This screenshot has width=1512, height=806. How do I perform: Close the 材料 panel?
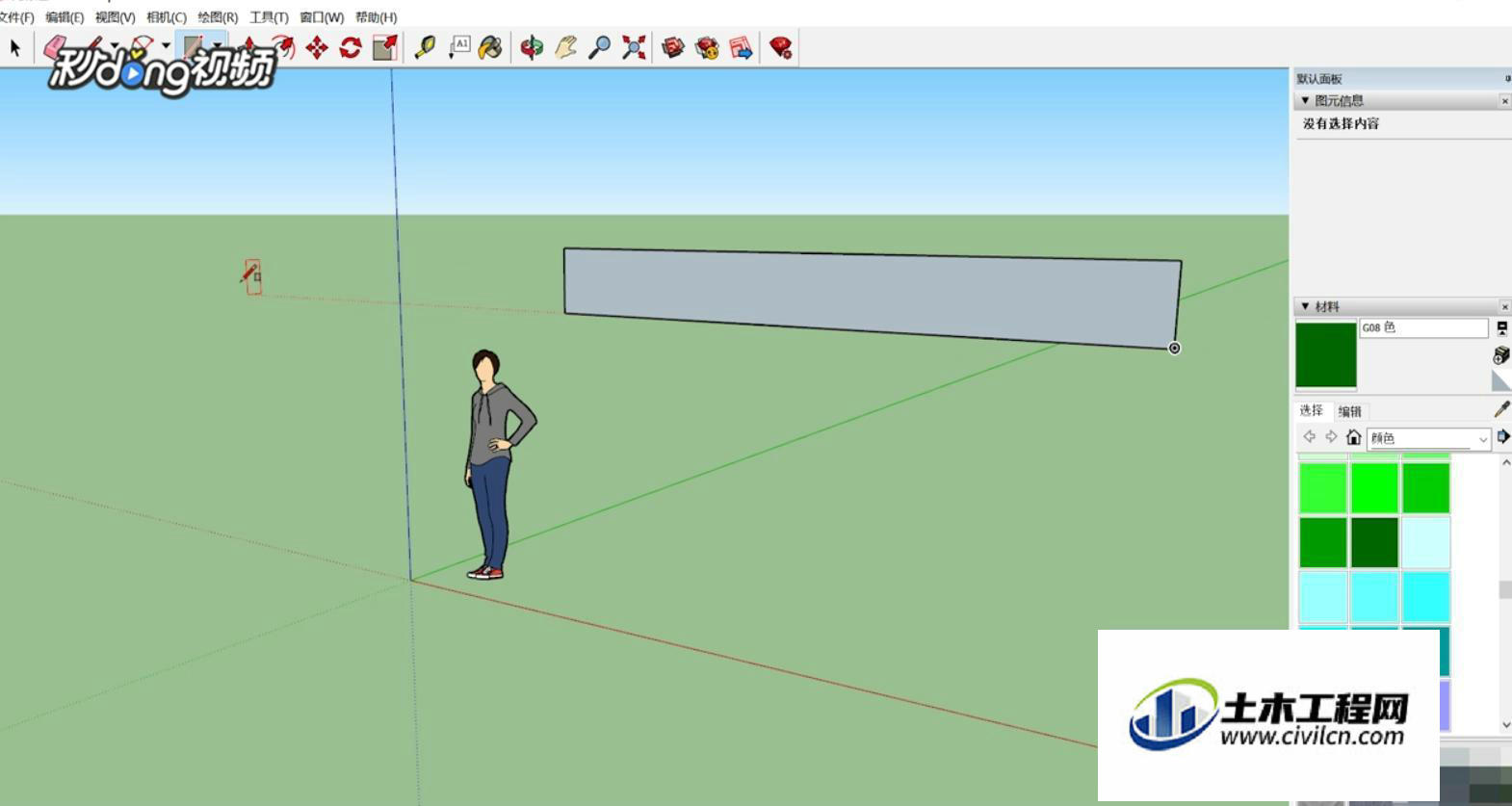(x=1504, y=307)
